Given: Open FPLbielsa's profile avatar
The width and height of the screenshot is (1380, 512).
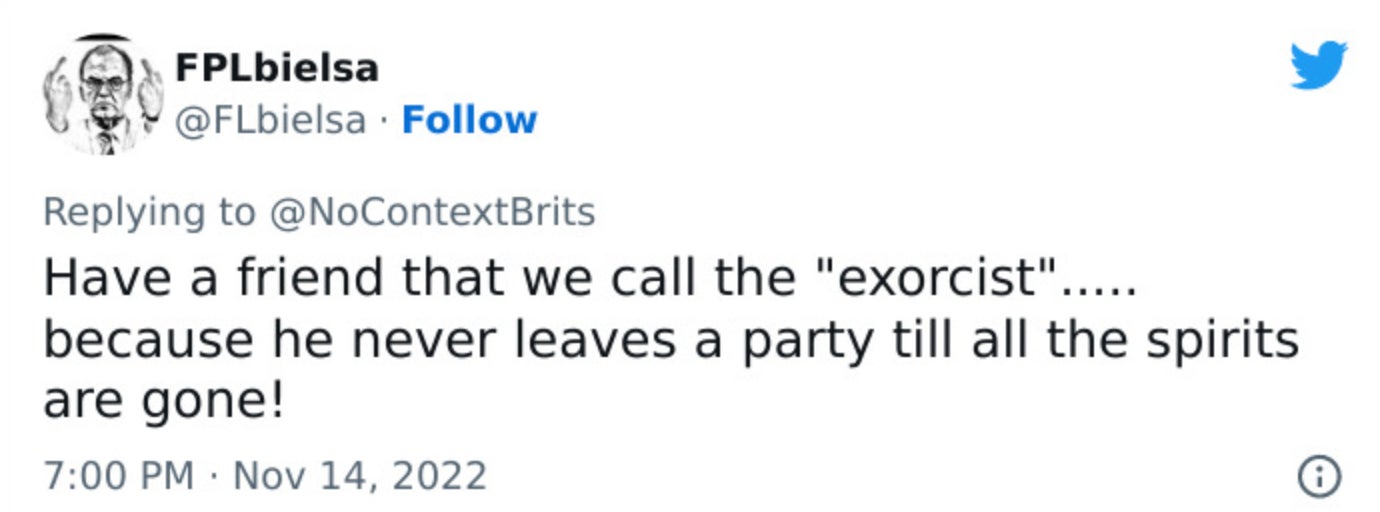Looking at the screenshot, I should pos(103,96).
